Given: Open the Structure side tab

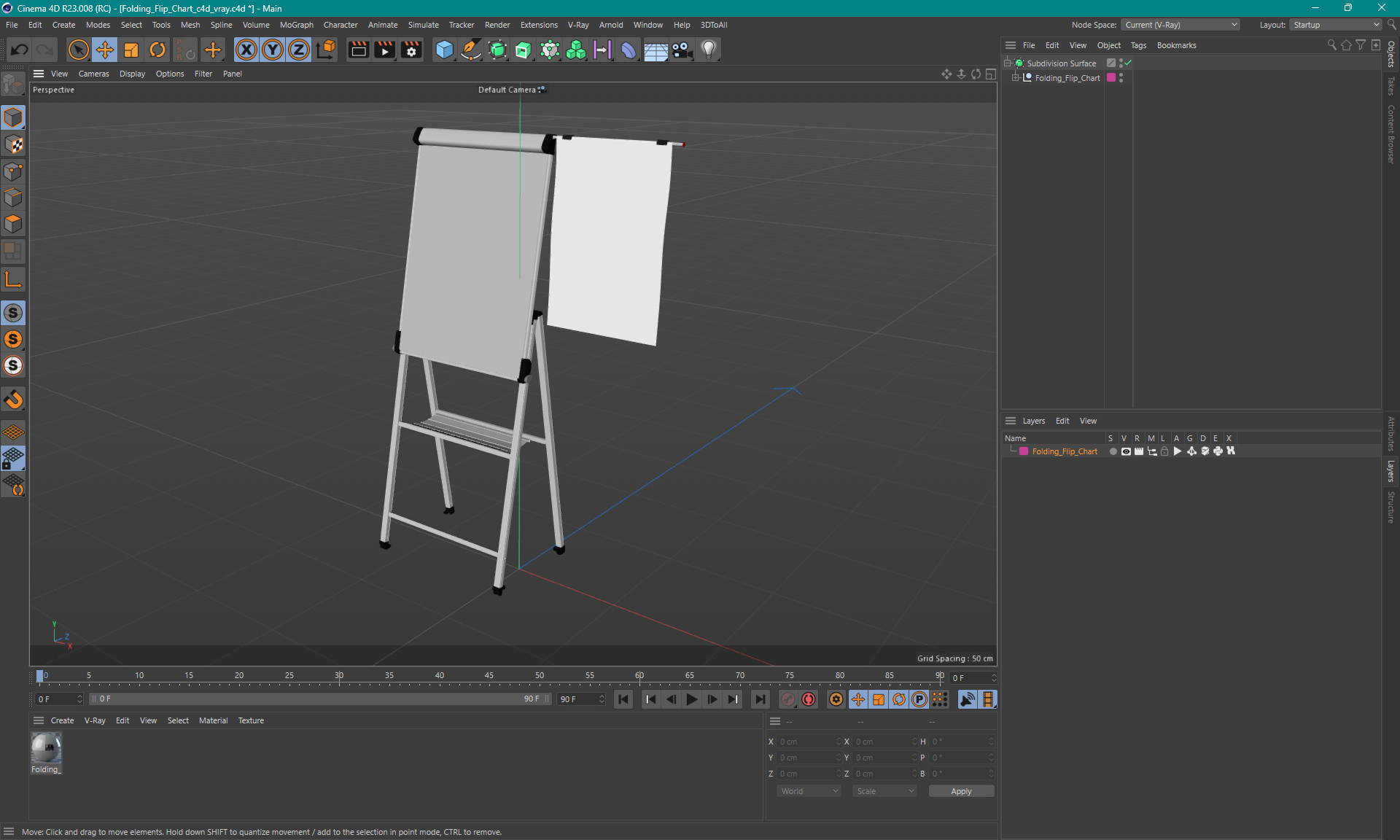Looking at the screenshot, I should [x=1391, y=507].
